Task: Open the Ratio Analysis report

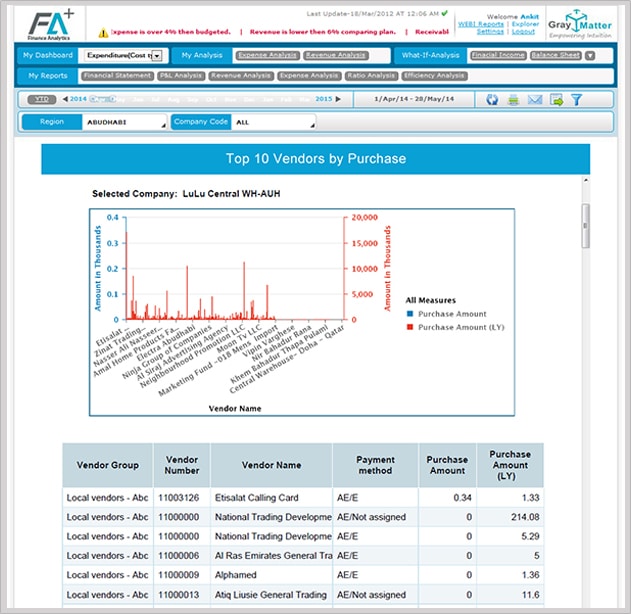Action: coord(371,76)
